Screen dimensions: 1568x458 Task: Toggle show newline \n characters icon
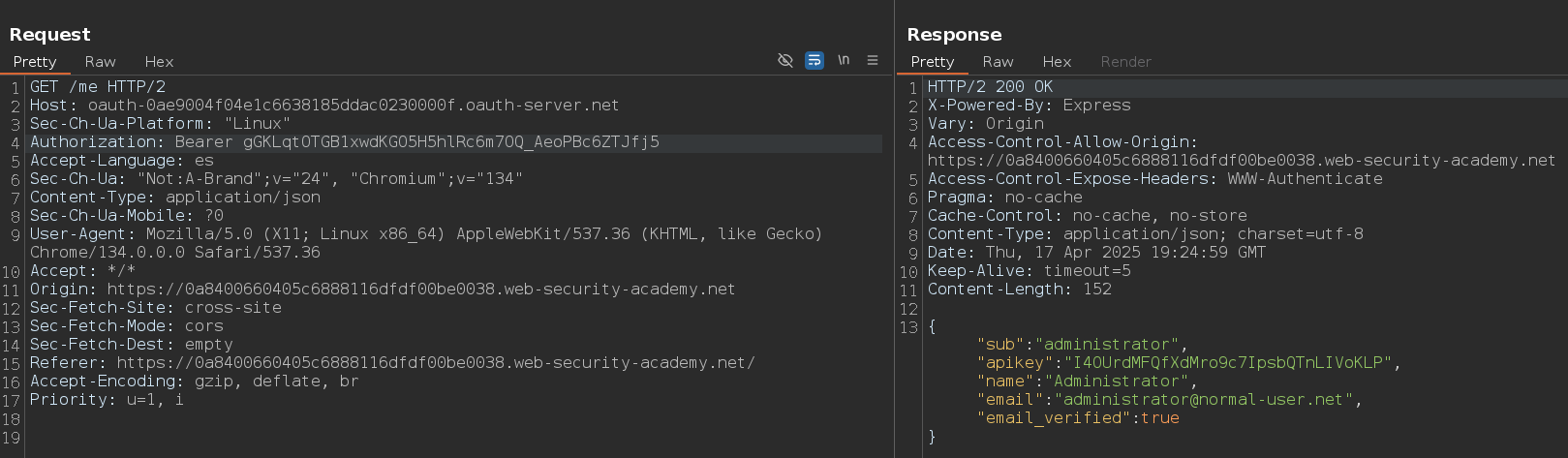[x=844, y=60]
